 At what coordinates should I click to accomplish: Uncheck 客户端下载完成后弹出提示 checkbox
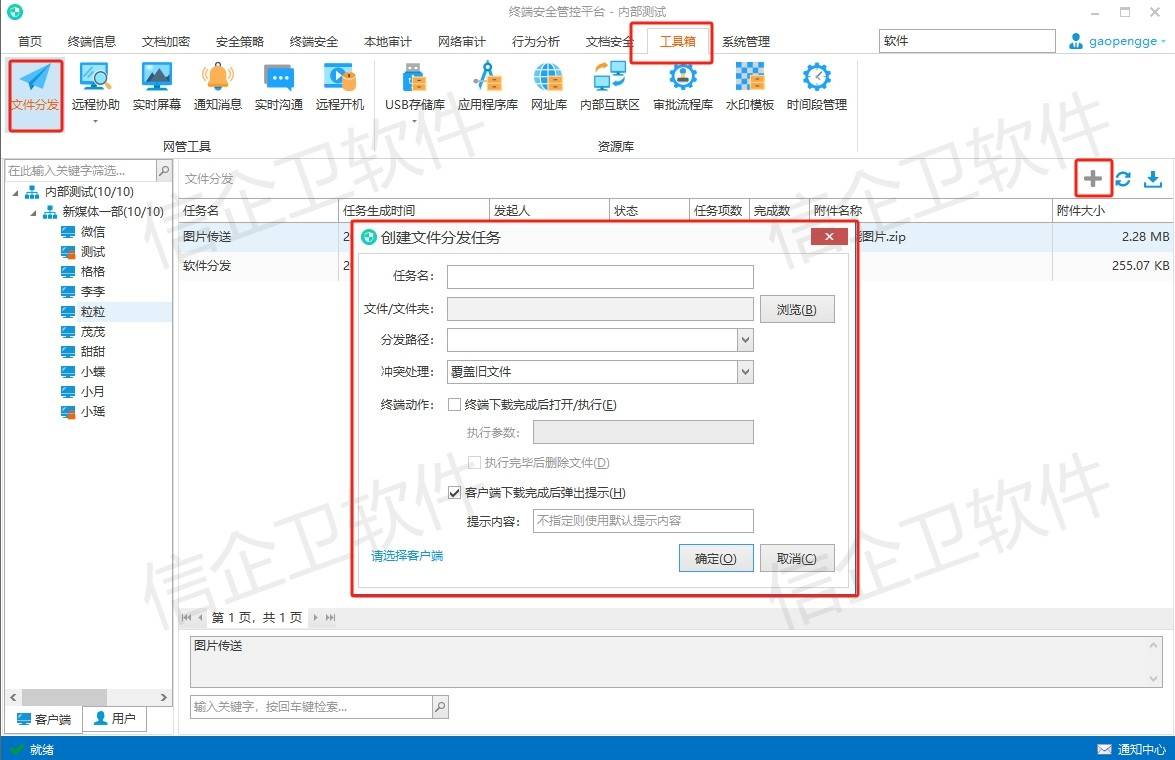[x=455, y=493]
